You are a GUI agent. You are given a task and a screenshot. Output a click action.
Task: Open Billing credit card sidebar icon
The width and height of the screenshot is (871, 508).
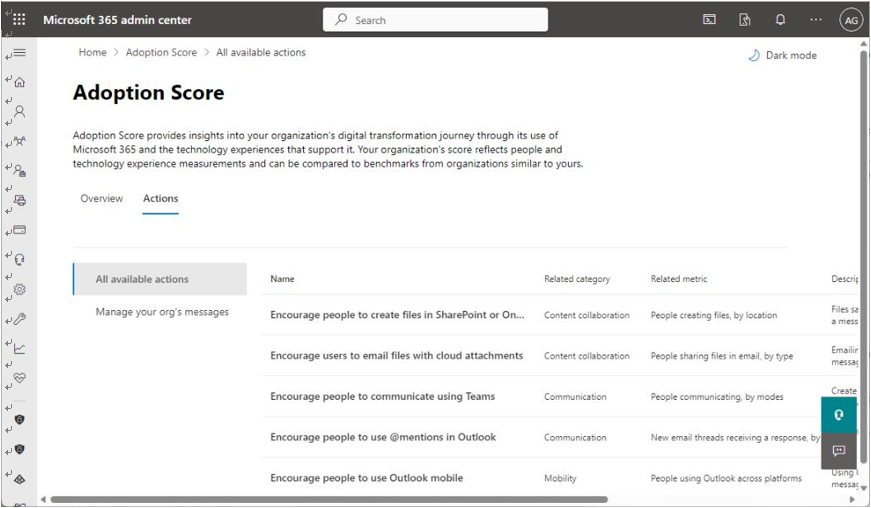[x=19, y=230]
